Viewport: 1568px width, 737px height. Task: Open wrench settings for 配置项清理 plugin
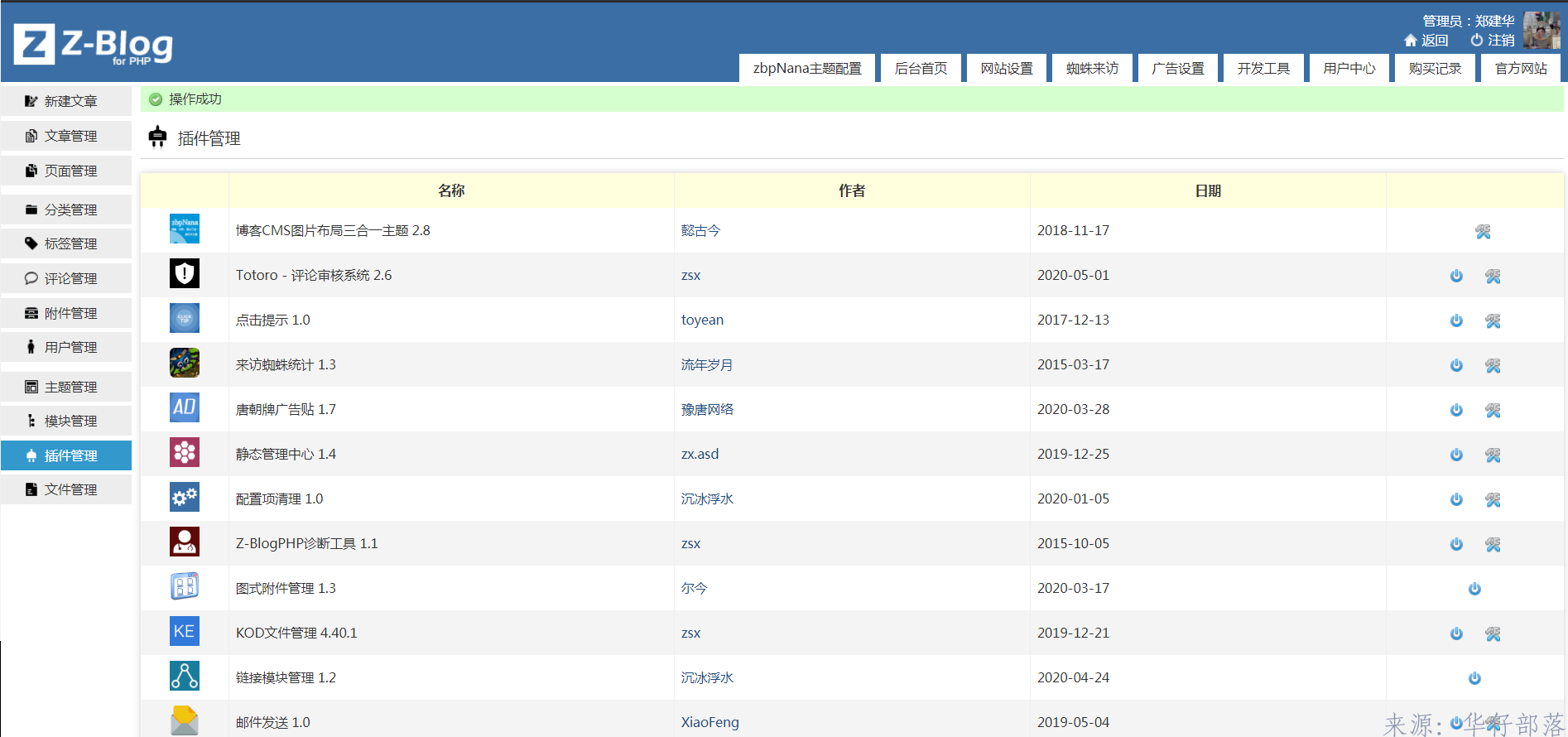coord(1493,500)
